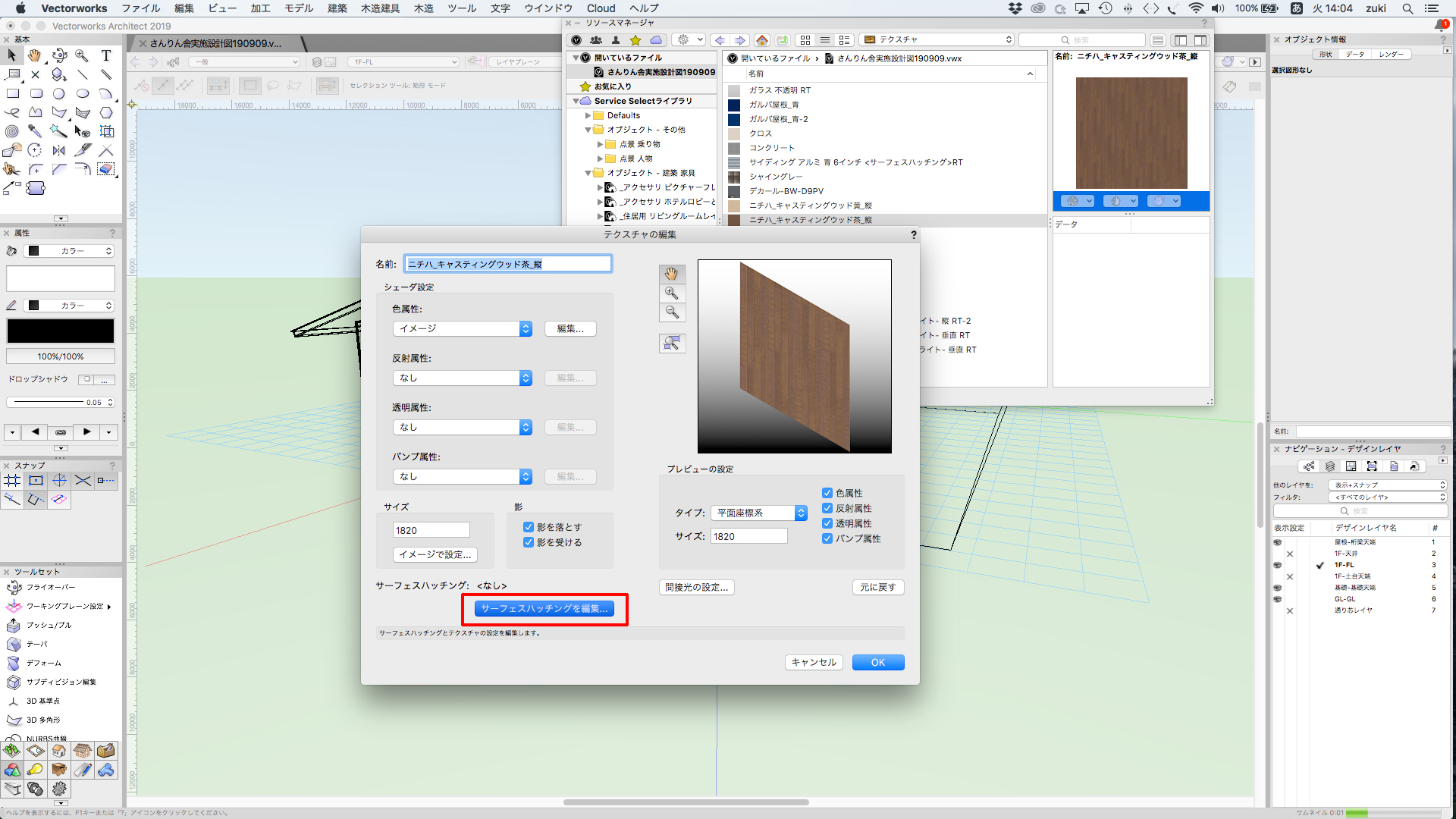
Task: Toggle the 影を落とす checkbox
Action: click(529, 527)
